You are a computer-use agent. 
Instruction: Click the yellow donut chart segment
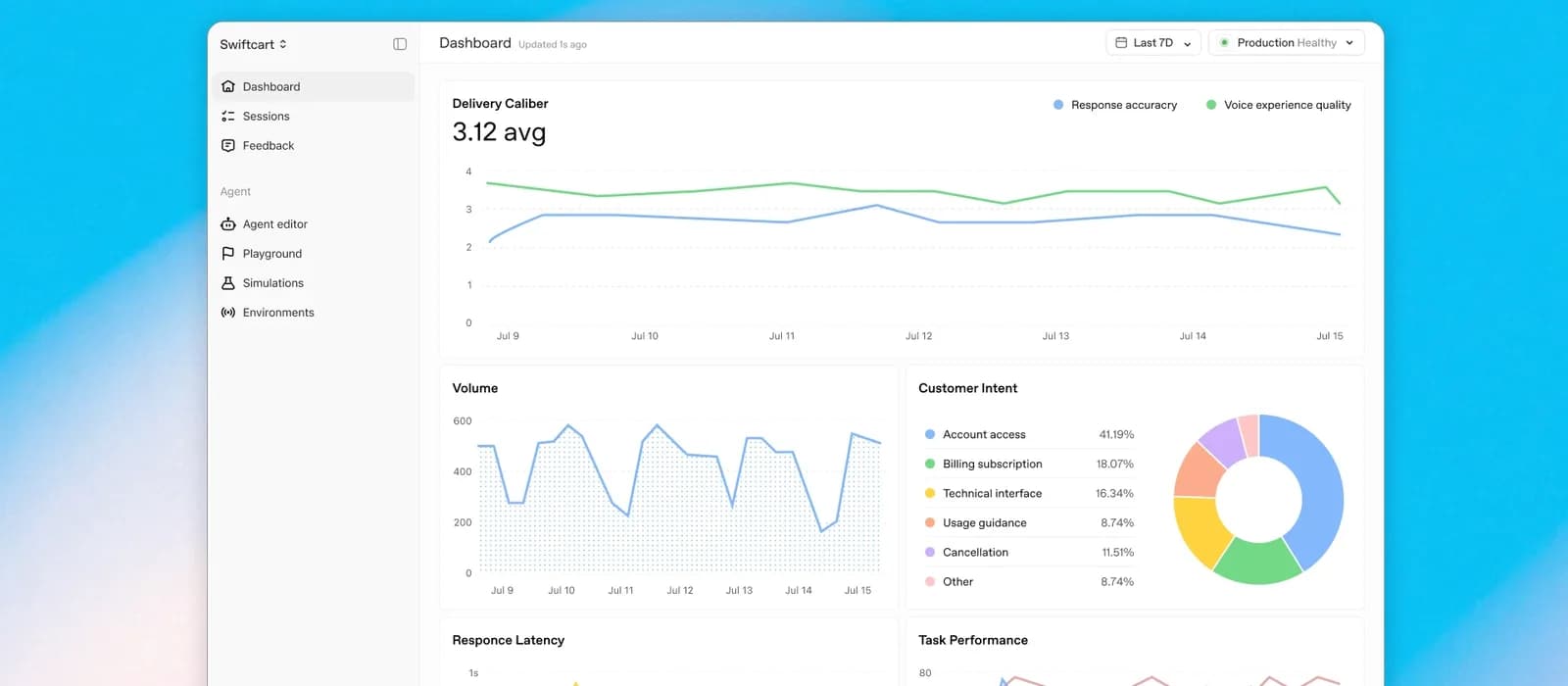pyautogui.click(x=1200, y=529)
